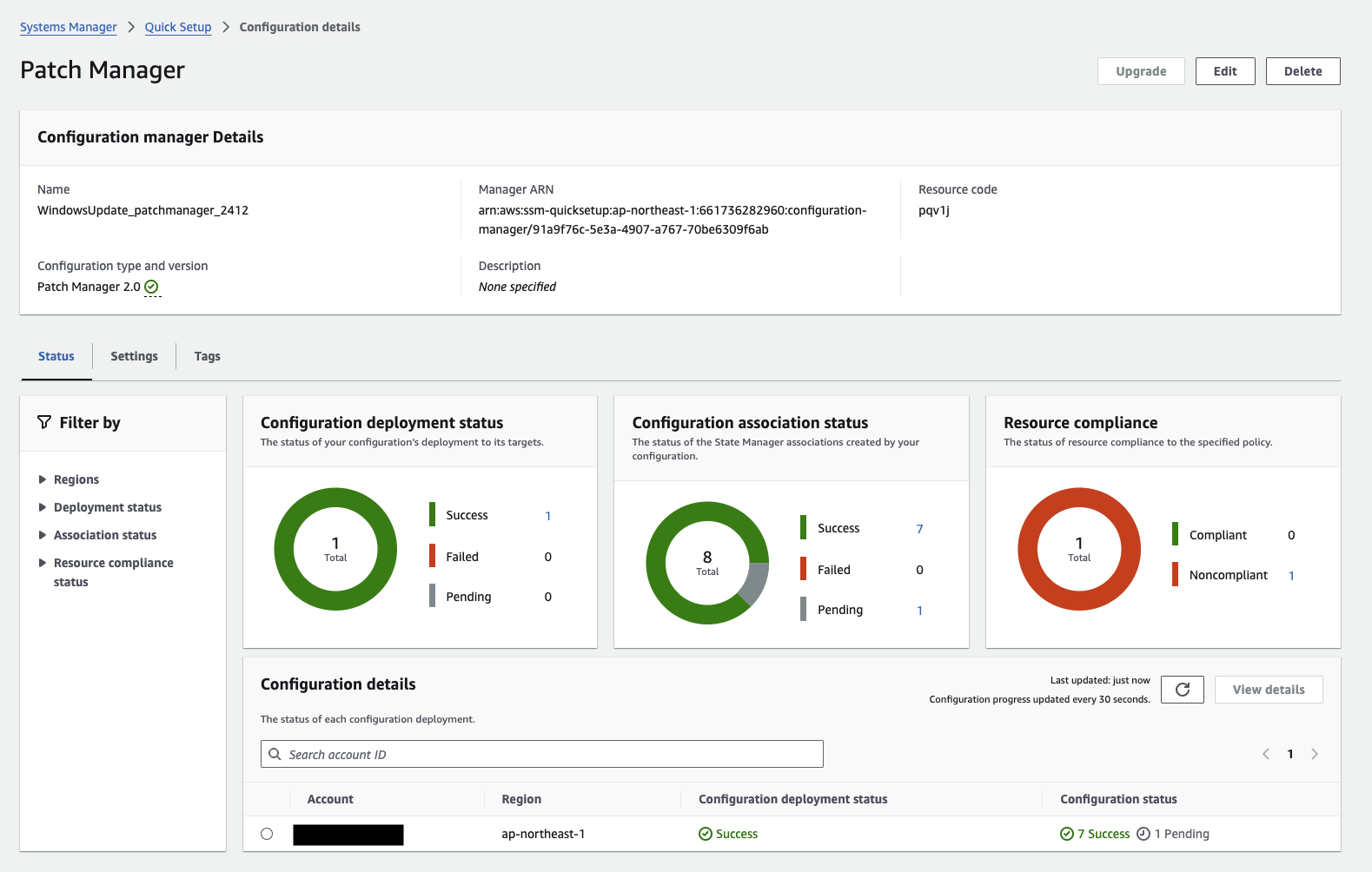Click the magnifier icon in the account search box

coord(275,754)
